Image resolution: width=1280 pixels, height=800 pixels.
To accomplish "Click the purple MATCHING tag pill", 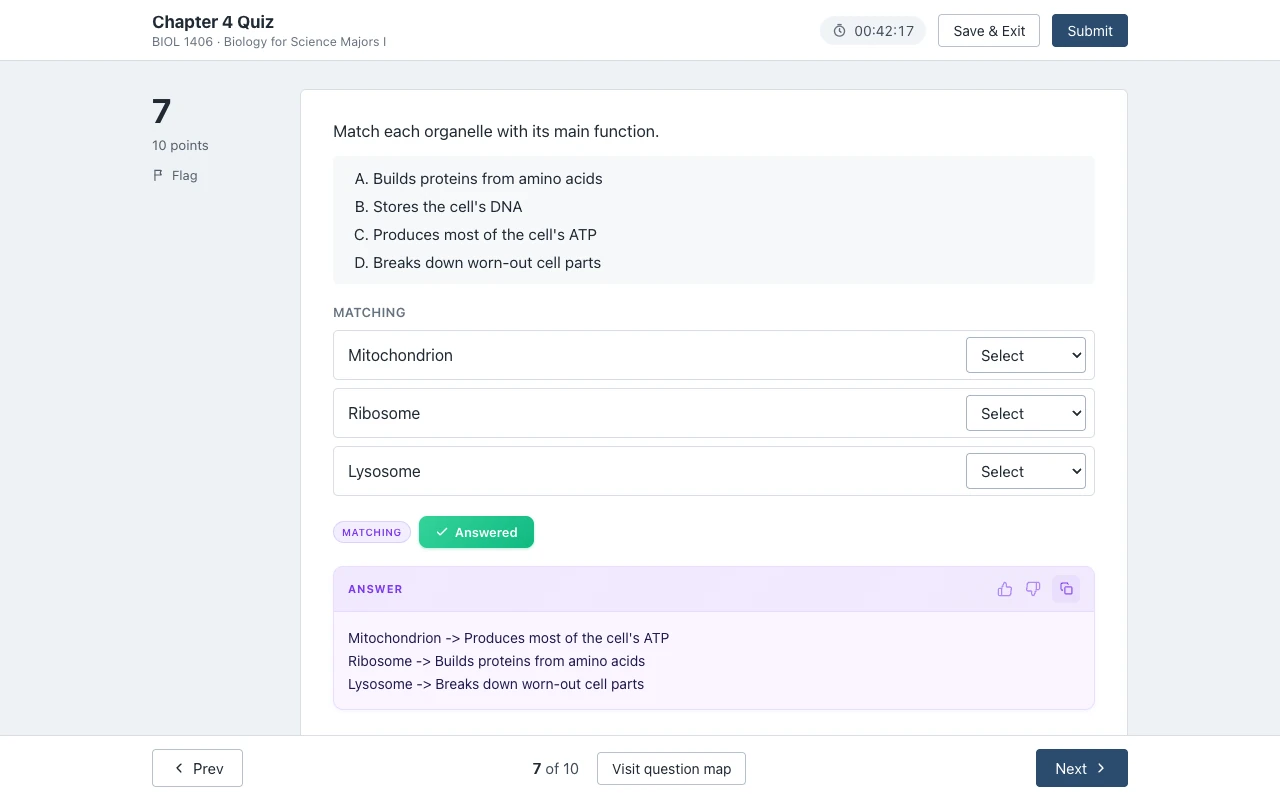I will [372, 532].
